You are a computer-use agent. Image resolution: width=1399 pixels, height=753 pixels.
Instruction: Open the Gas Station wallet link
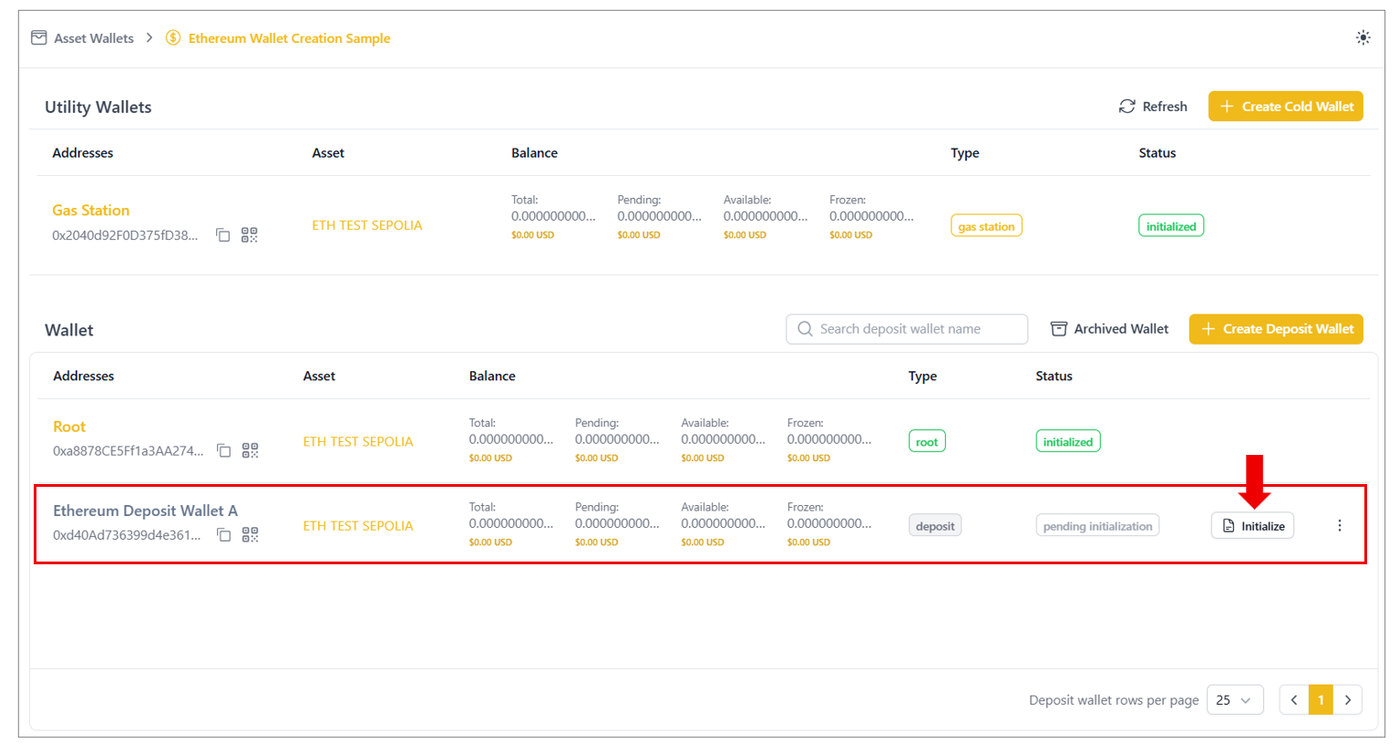[91, 210]
